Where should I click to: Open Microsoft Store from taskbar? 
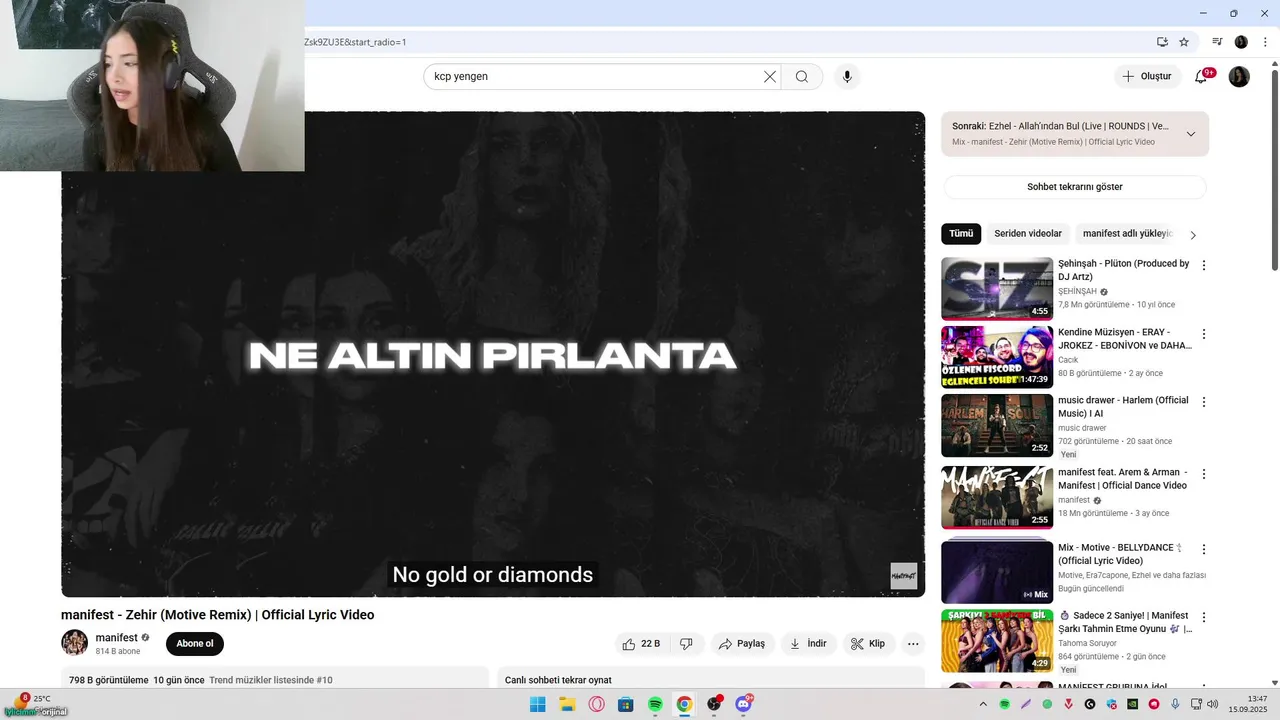click(625, 704)
